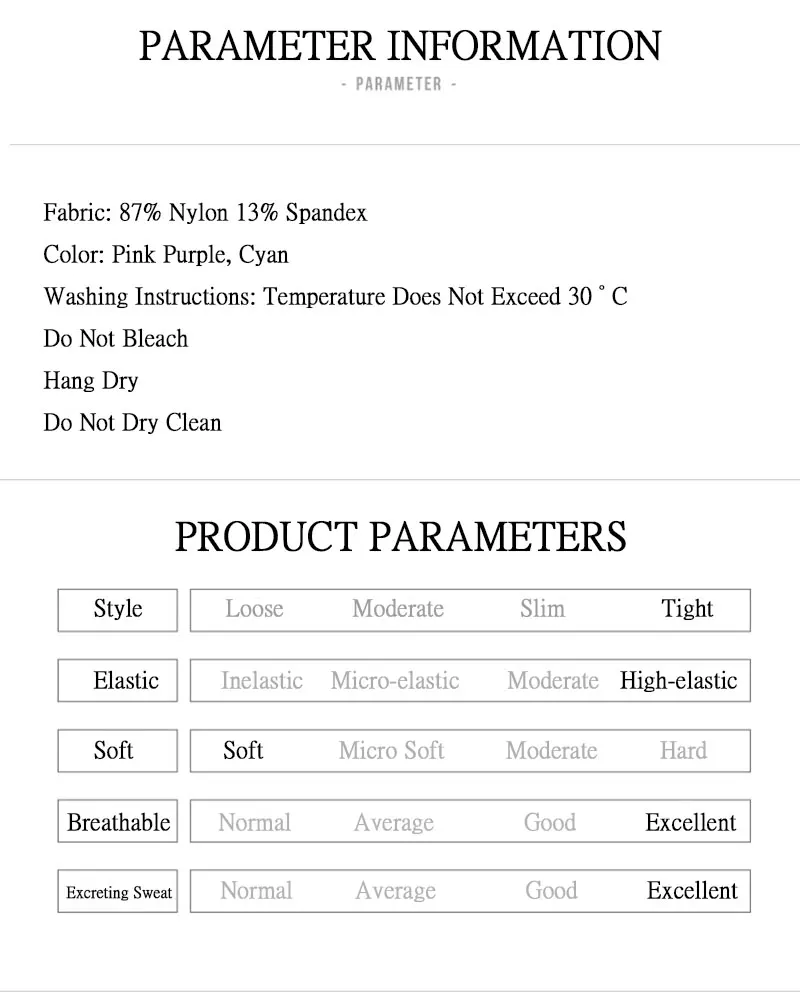
Task: Select Micro Soft softness option
Action: [391, 750]
